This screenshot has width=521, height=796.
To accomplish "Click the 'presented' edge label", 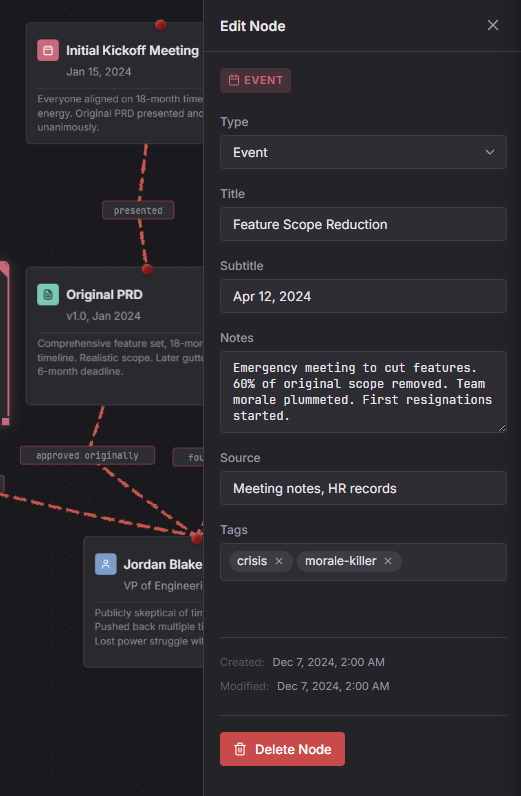I will click(138, 211).
